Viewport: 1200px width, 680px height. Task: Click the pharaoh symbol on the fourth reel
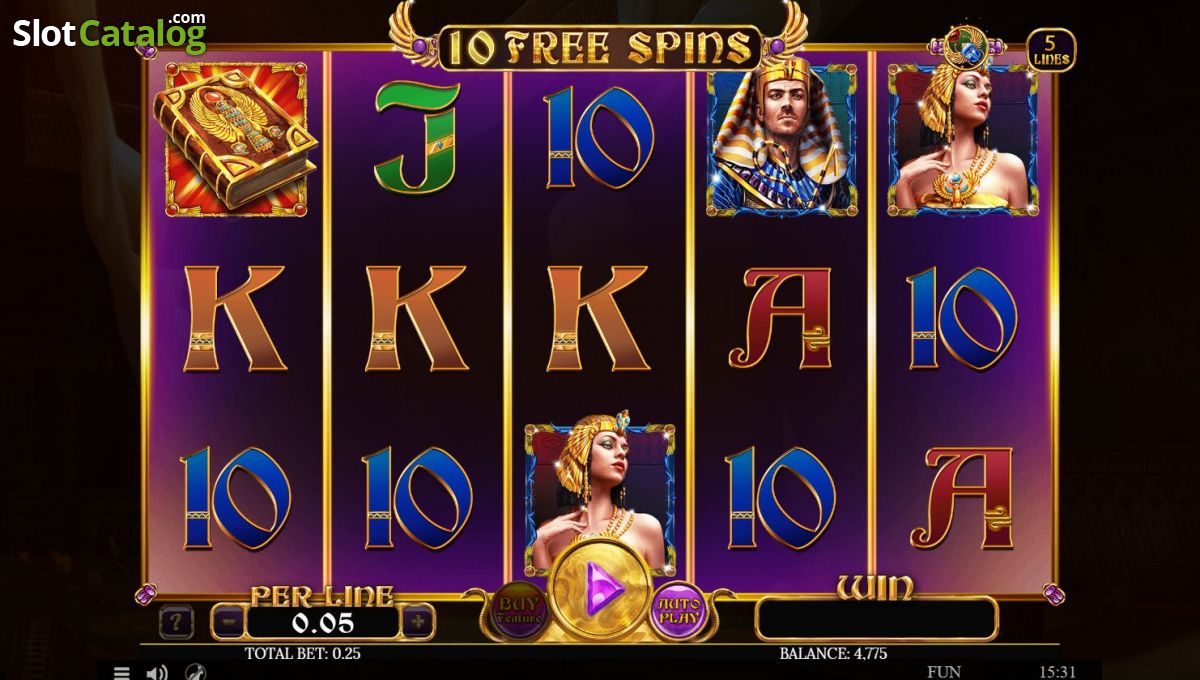[782, 139]
